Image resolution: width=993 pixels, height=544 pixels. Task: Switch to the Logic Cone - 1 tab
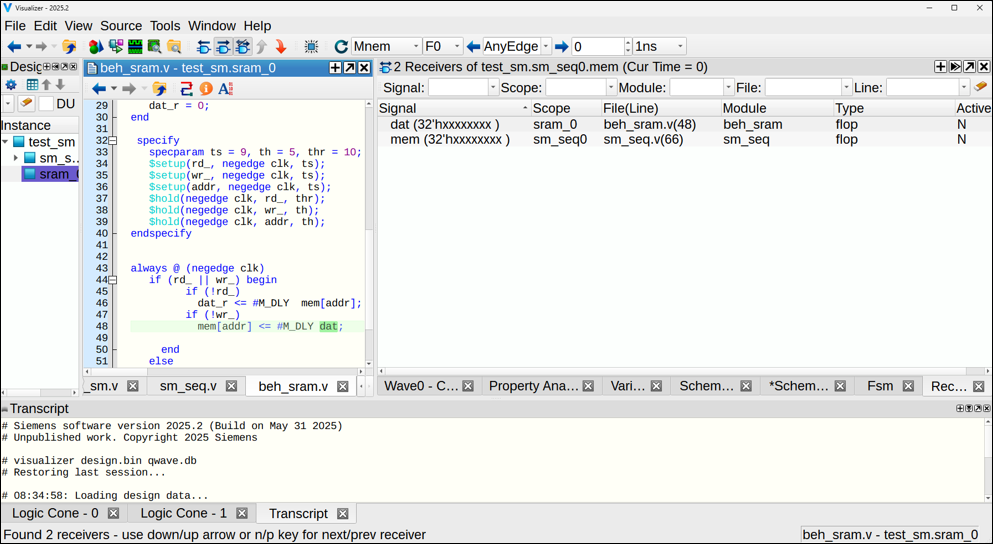[x=184, y=513]
